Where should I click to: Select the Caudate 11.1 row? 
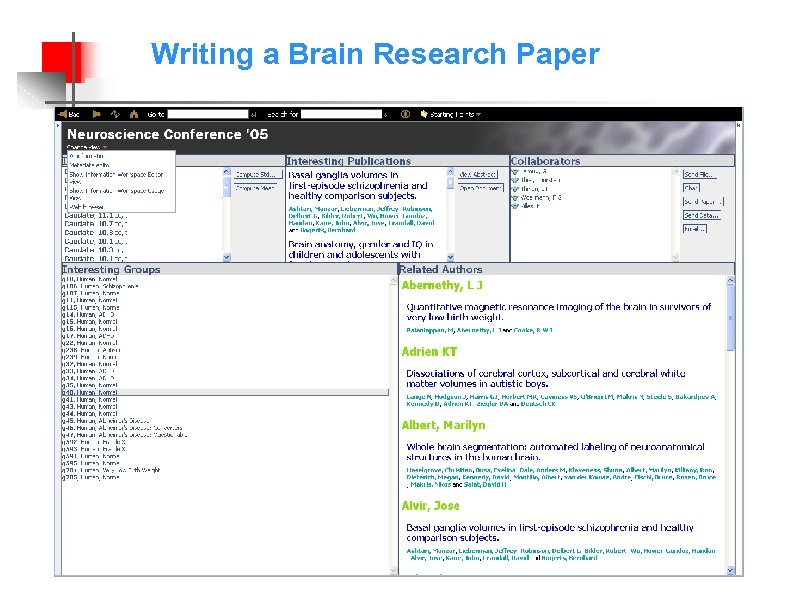point(96,215)
